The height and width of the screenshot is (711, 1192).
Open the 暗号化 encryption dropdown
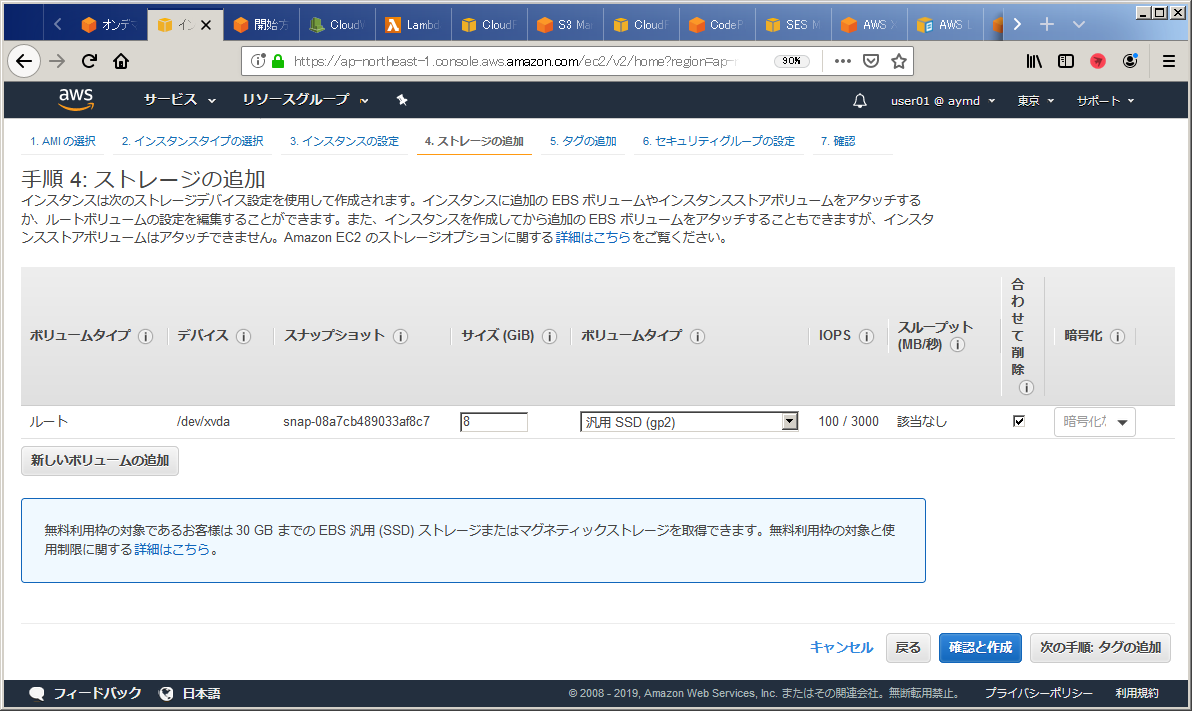[x=1095, y=422]
